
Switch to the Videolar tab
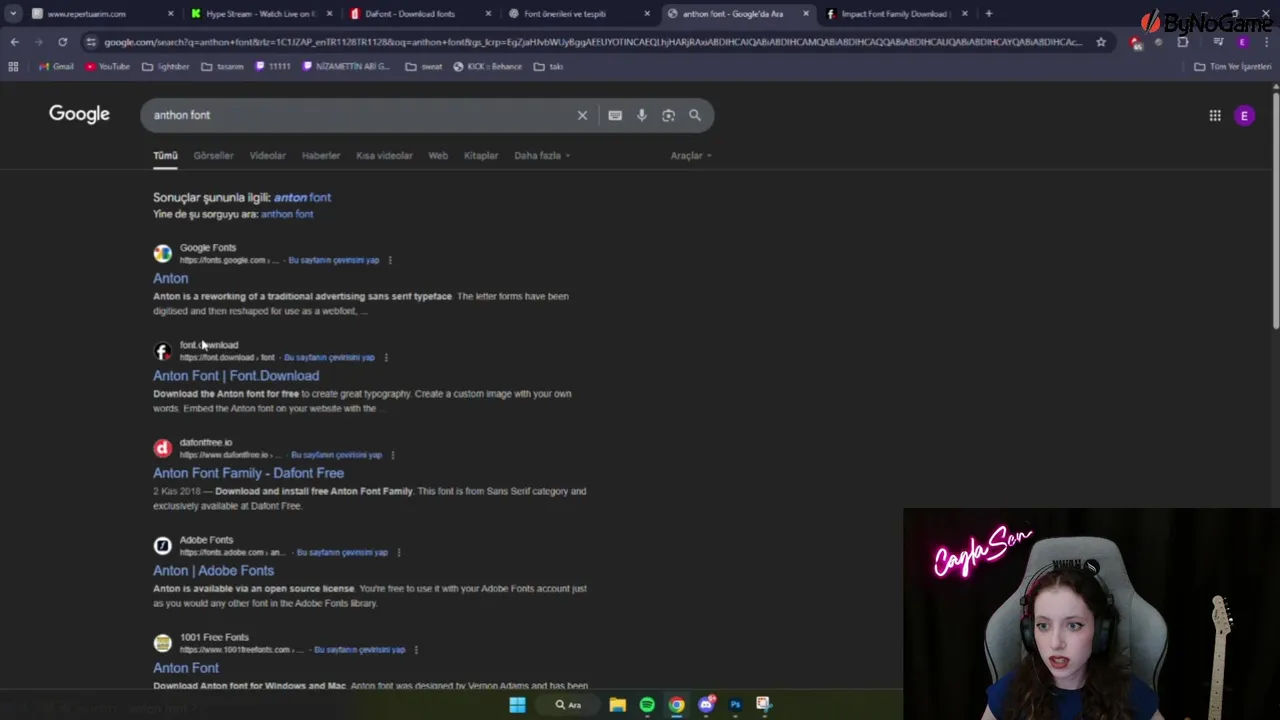[267, 156]
